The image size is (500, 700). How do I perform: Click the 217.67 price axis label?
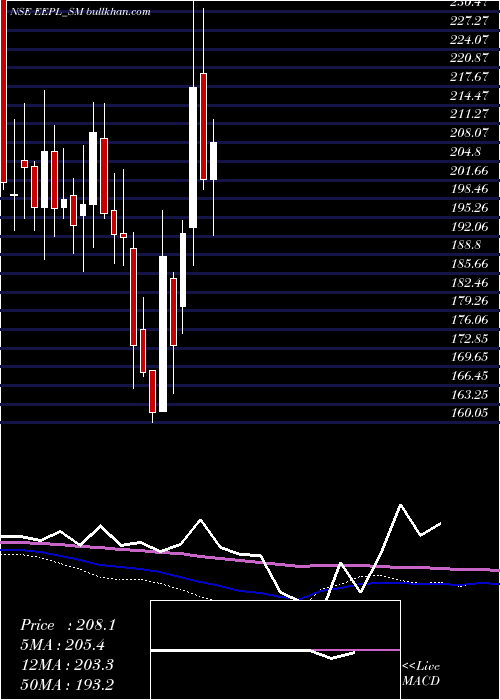(x=469, y=77)
